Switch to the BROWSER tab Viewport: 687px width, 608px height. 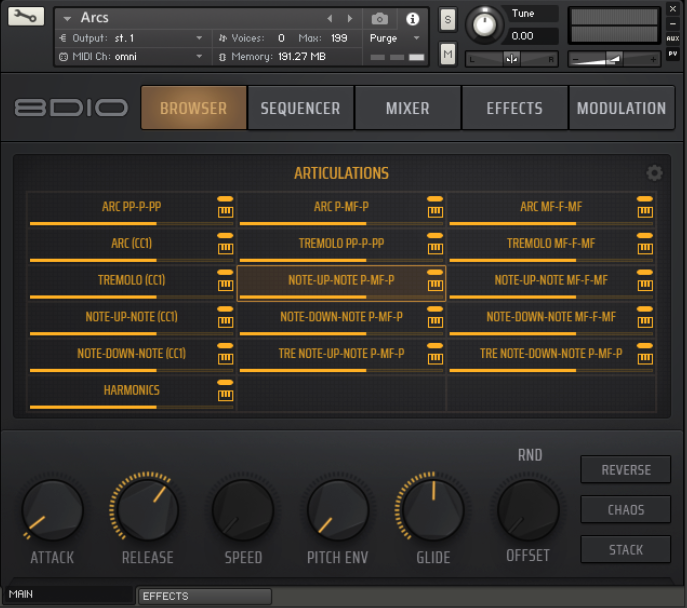194,108
